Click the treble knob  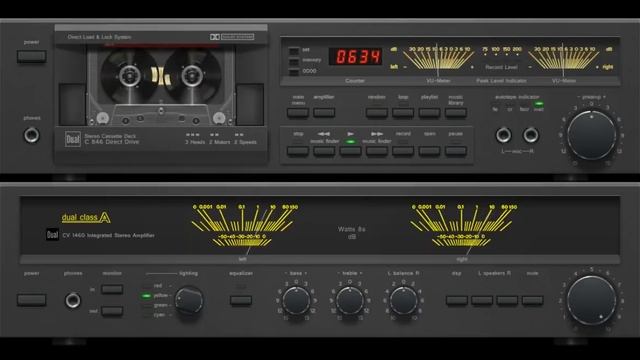(x=350, y=300)
